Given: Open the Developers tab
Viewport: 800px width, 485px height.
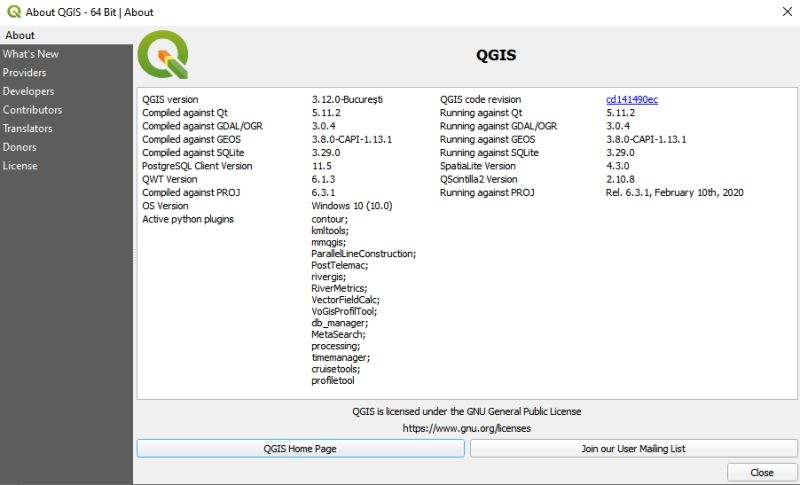Looking at the screenshot, I should click(66, 91).
